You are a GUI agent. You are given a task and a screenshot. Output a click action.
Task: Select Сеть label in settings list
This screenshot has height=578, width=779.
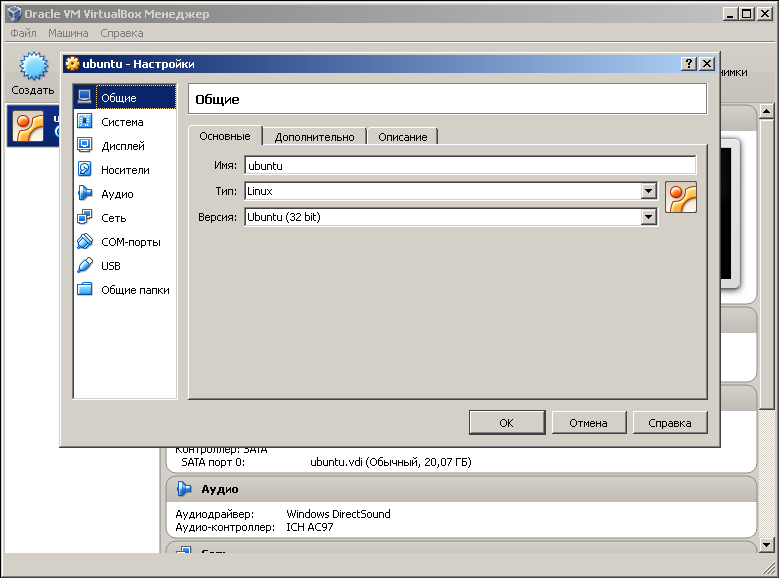point(114,218)
